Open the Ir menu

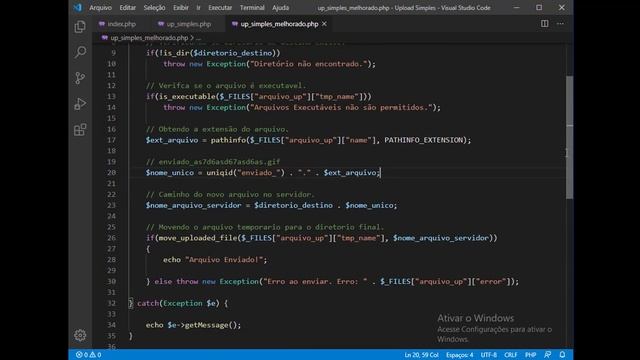198,8
